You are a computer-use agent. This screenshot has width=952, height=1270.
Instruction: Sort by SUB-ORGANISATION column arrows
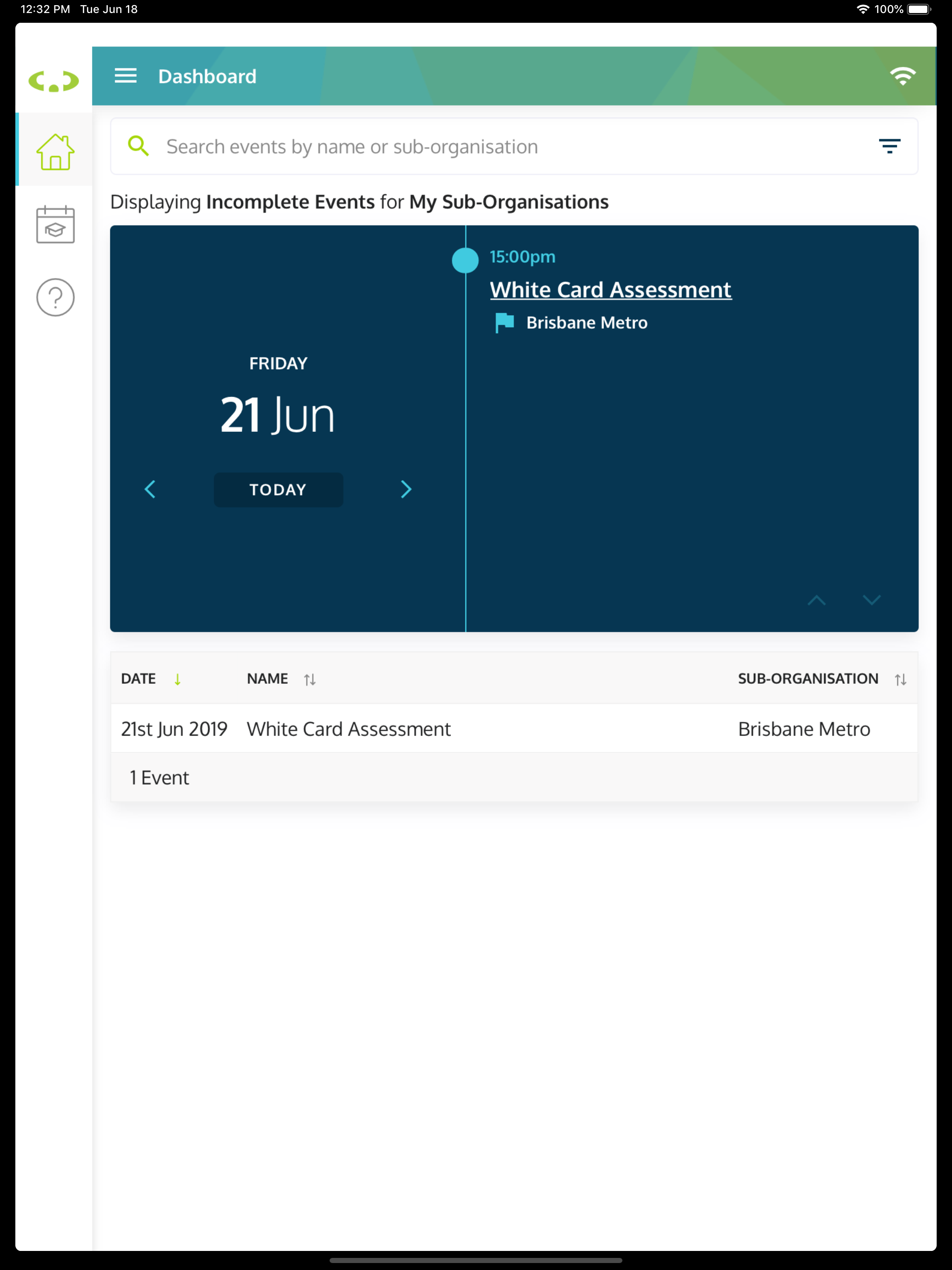coord(900,679)
